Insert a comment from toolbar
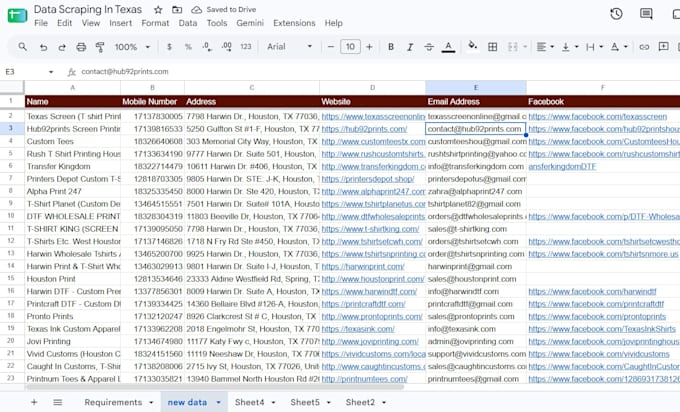680x412 pixels. coord(664,46)
